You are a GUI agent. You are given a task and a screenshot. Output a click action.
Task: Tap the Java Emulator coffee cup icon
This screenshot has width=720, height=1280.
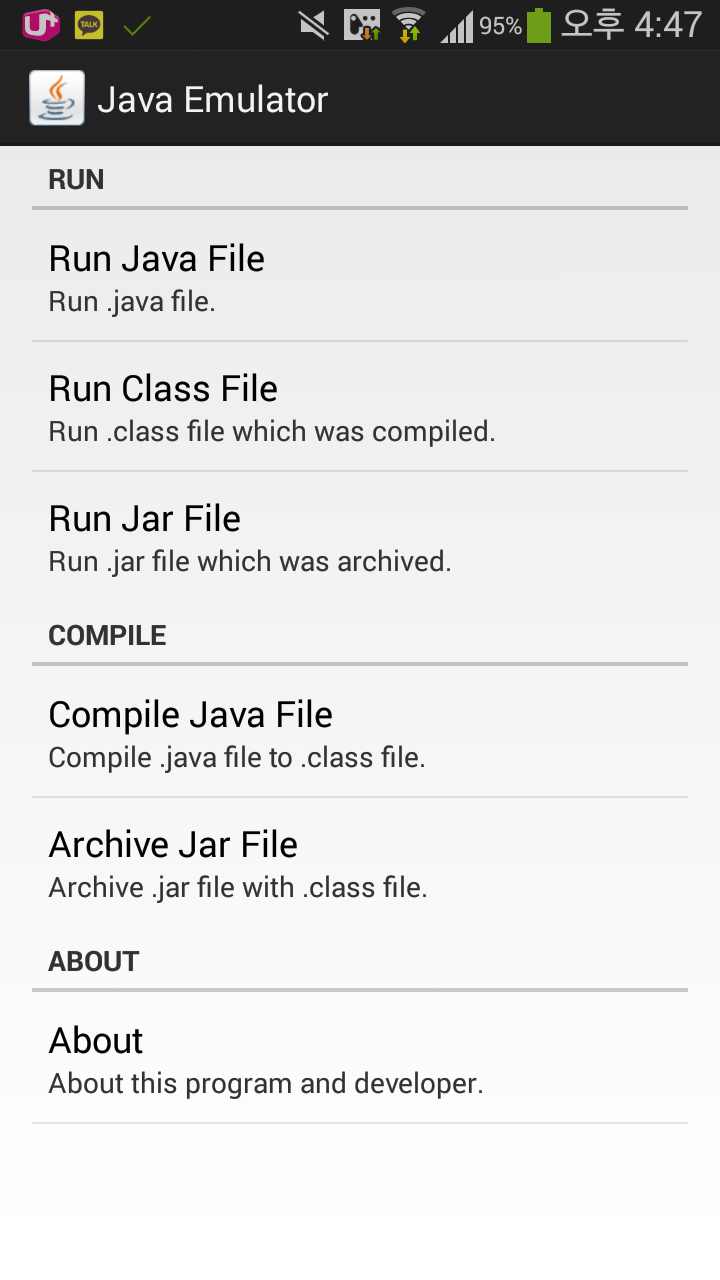point(57,99)
